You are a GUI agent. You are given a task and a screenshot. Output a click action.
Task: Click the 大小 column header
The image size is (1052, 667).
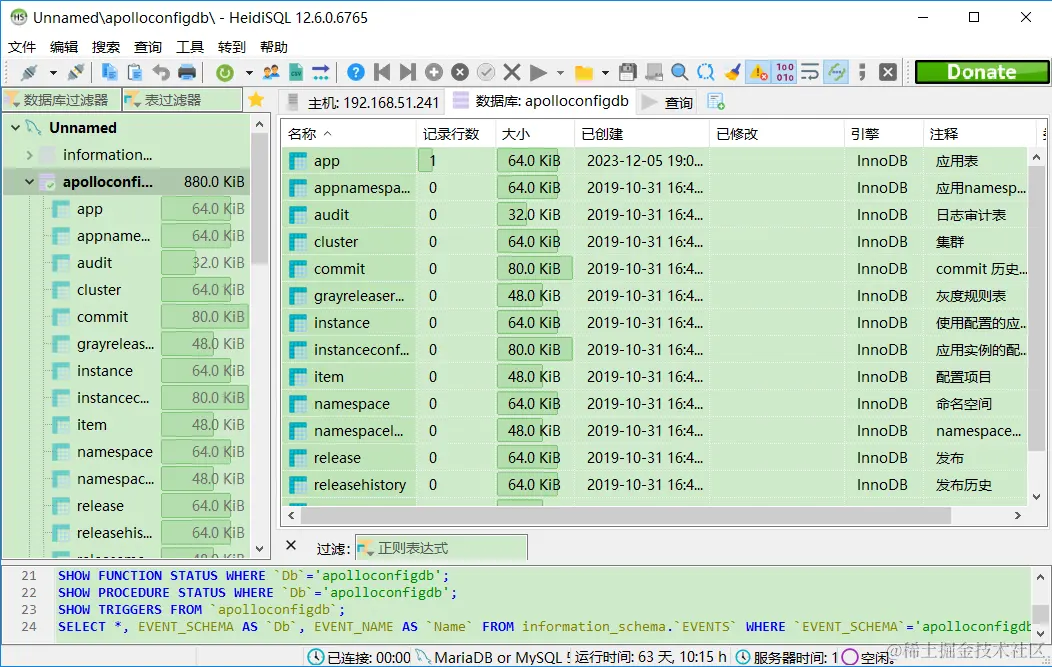point(535,134)
